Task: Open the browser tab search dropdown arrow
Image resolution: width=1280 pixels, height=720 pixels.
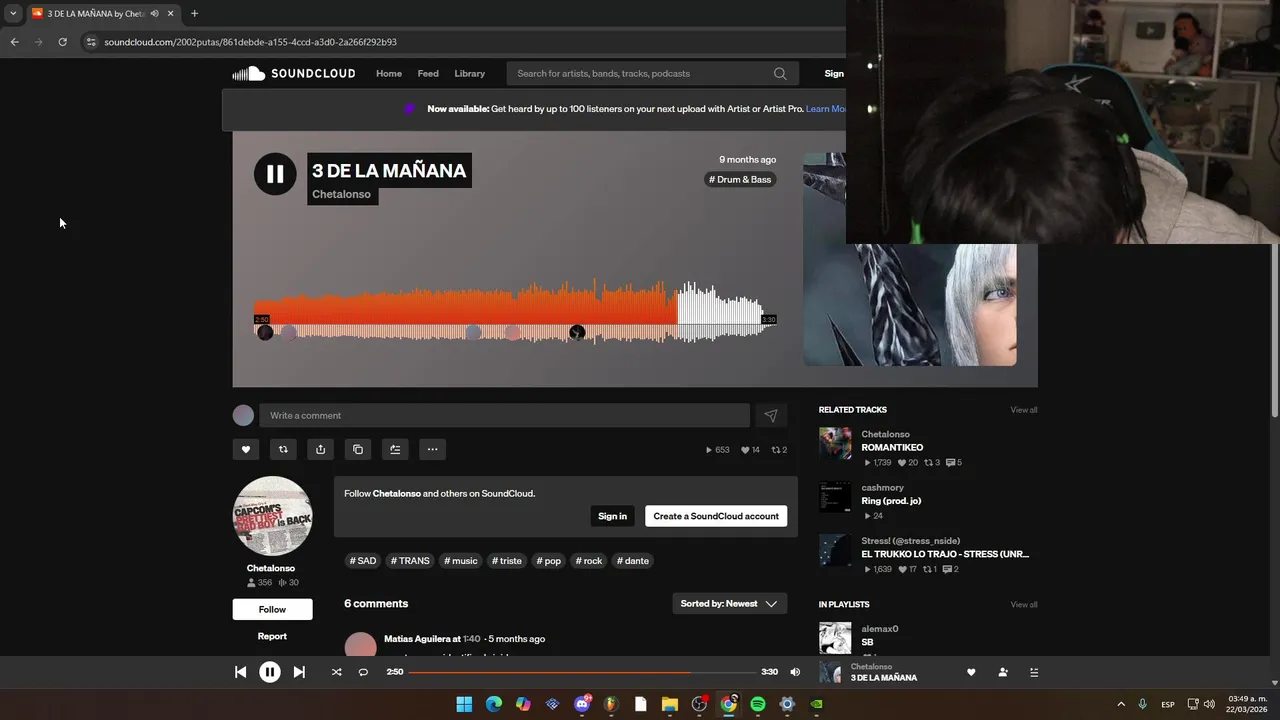Action: click(13, 13)
